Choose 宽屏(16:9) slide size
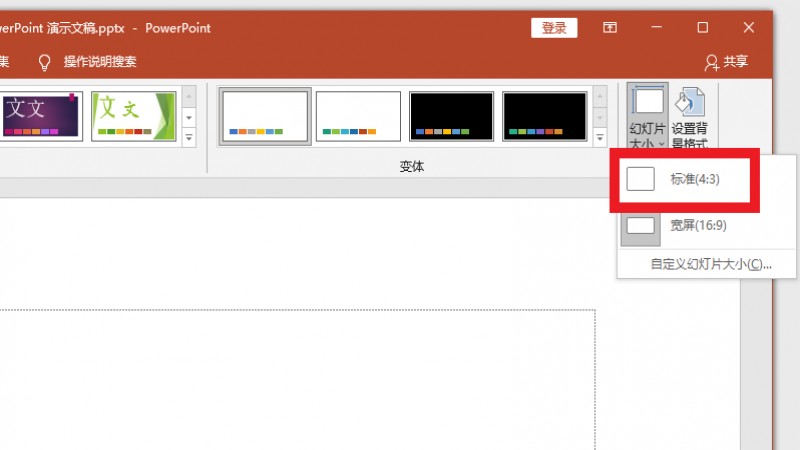The height and width of the screenshot is (450, 800). click(706, 225)
